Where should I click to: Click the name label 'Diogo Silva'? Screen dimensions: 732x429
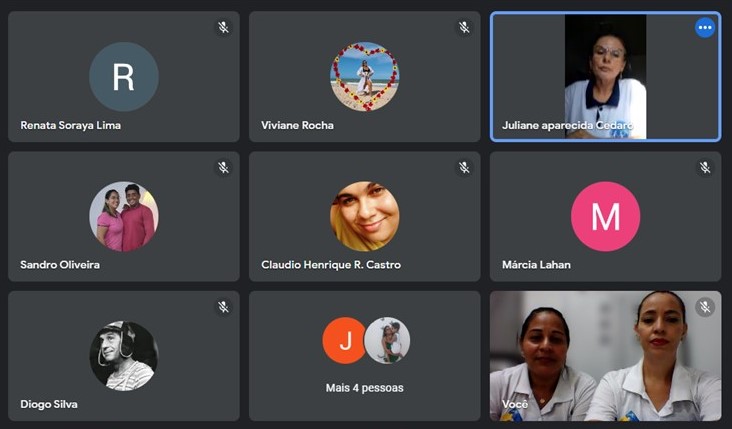pos(49,404)
